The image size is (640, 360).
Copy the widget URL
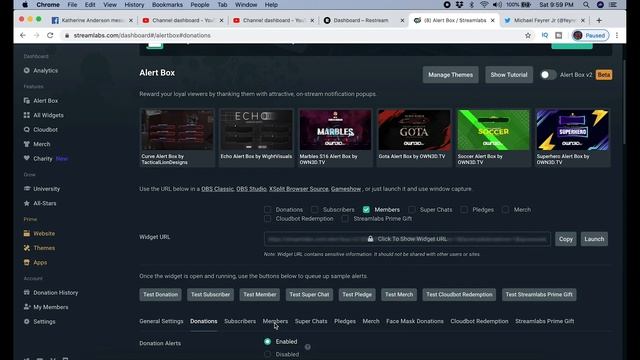tap(566, 239)
